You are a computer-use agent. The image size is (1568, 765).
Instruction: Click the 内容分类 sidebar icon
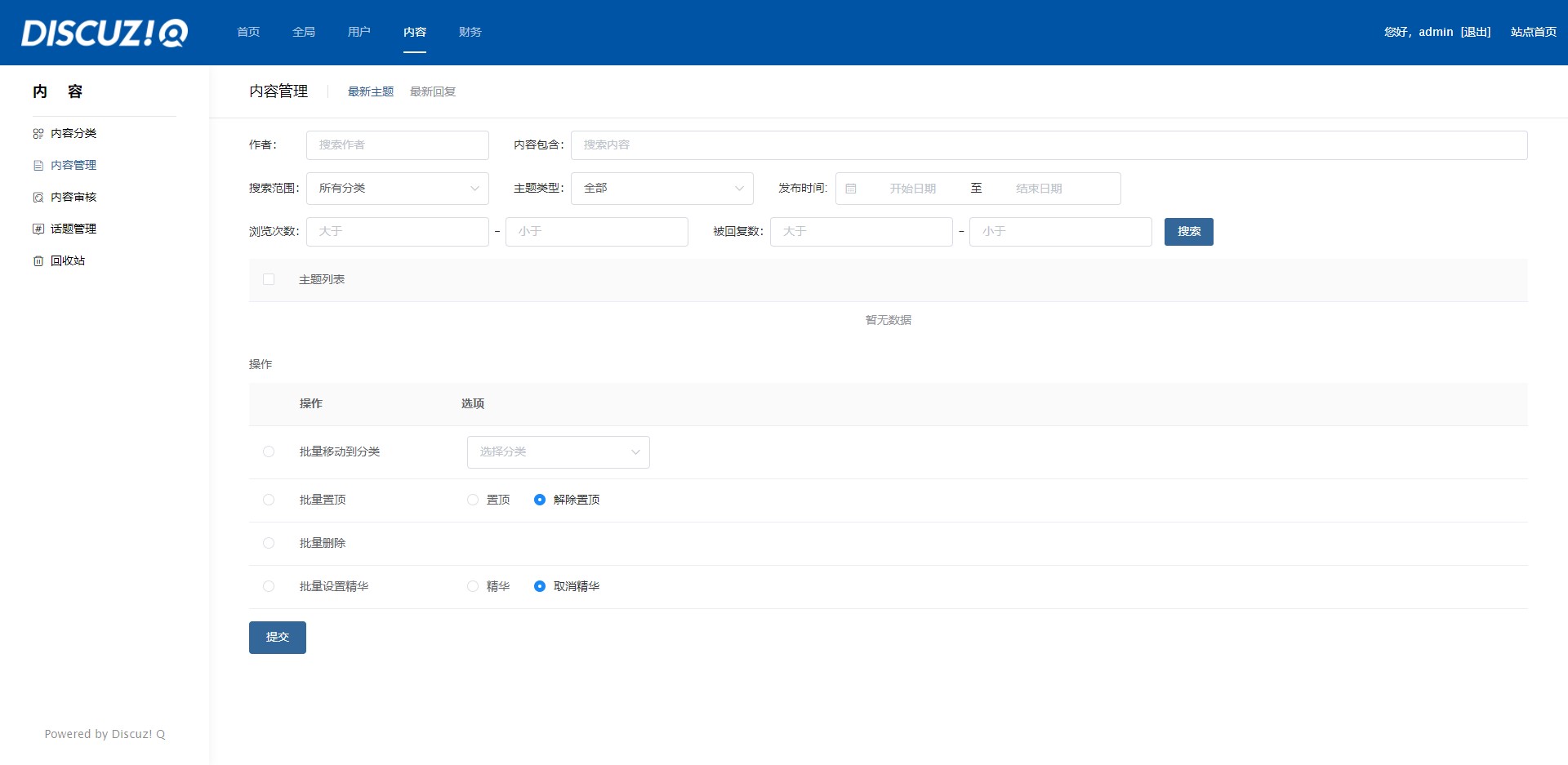(38, 134)
